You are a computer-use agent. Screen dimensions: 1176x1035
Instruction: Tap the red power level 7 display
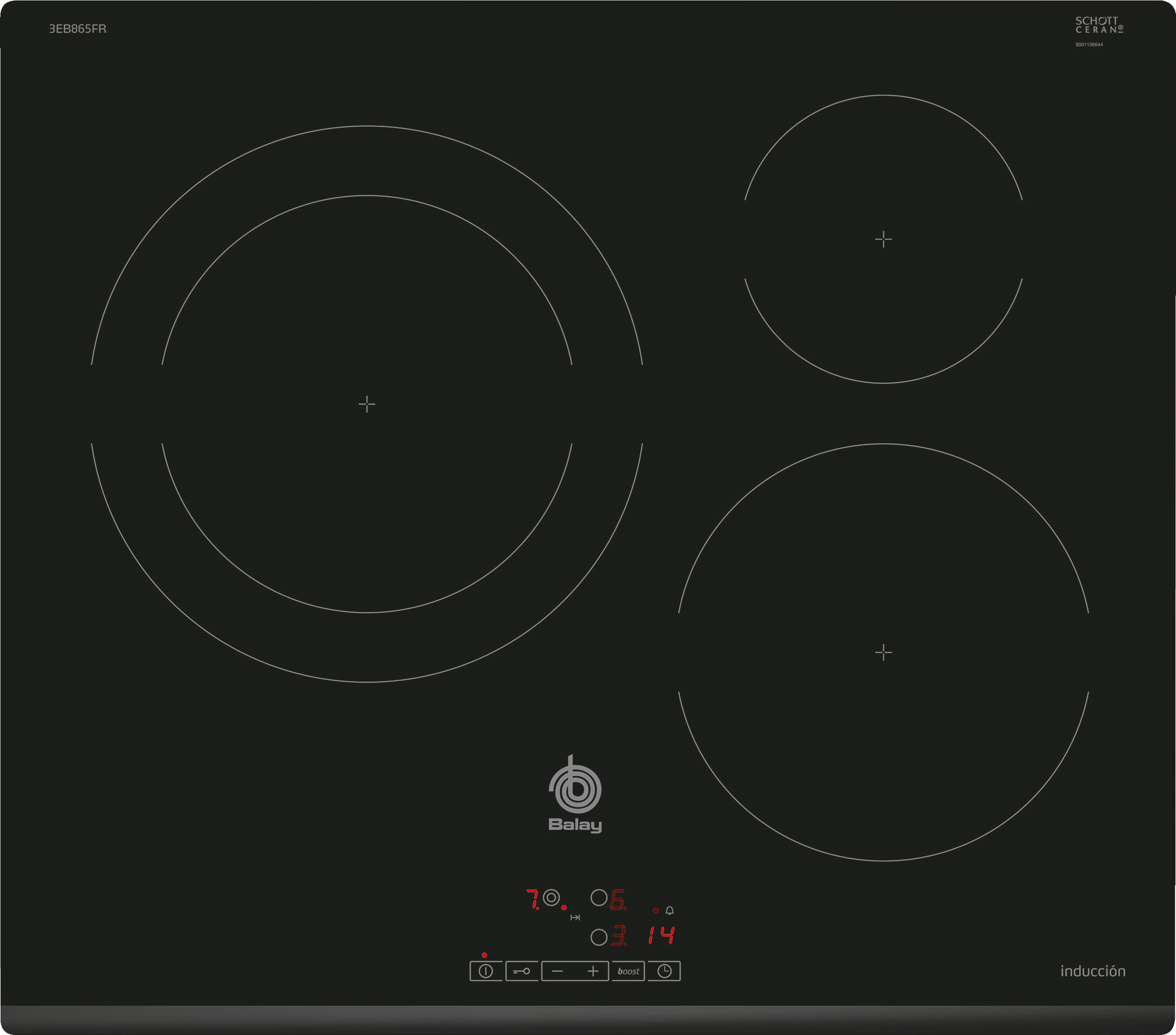[x=534, y=899]
